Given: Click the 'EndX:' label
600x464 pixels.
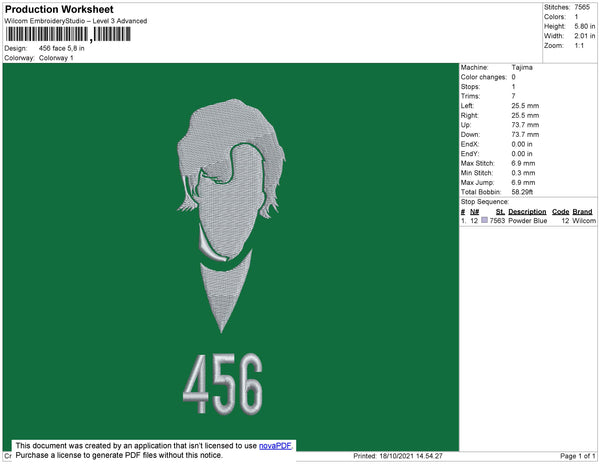Looking at the screenshot, I should tap(470, 144).
